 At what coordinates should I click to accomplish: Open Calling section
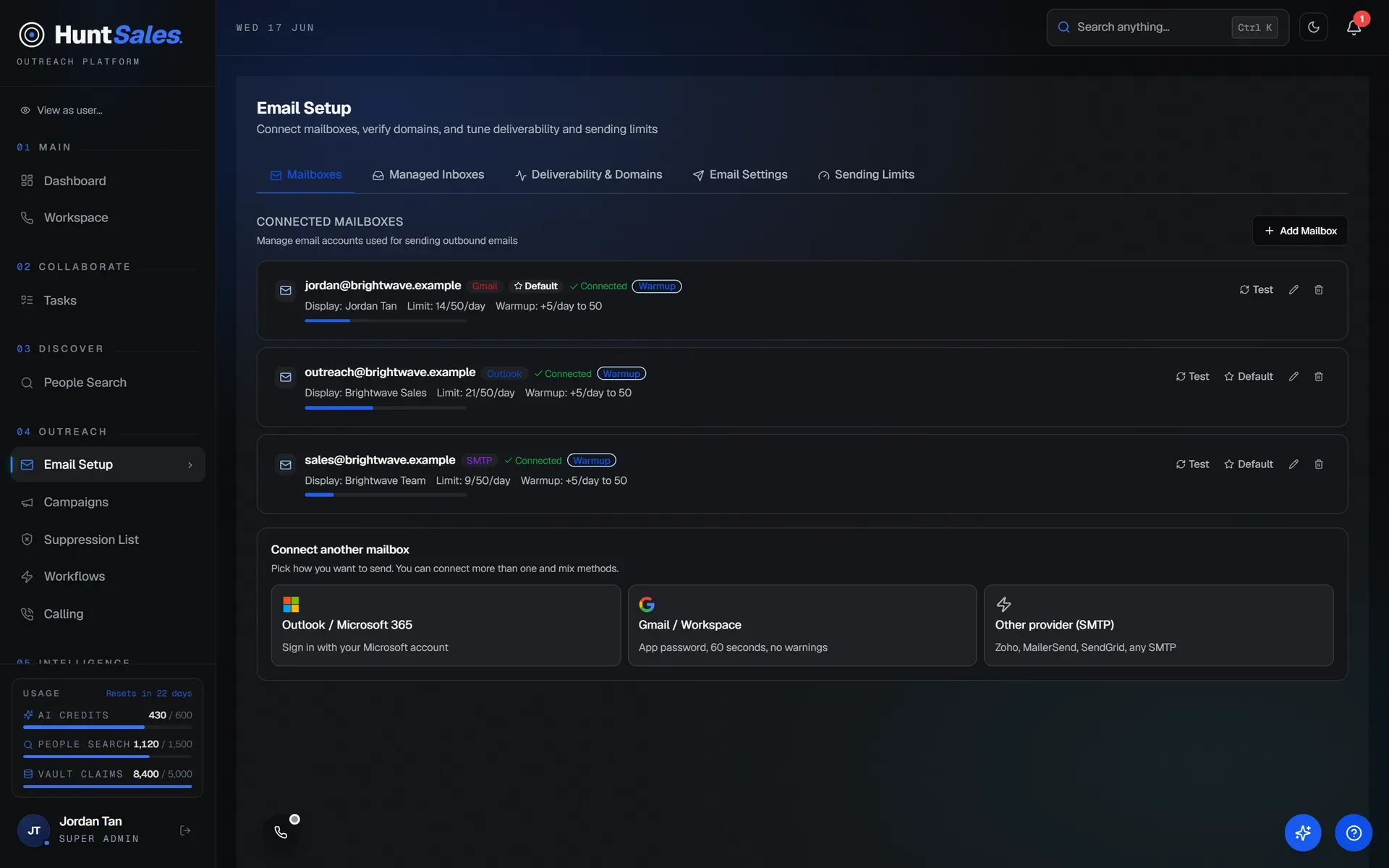click(107, 614)
